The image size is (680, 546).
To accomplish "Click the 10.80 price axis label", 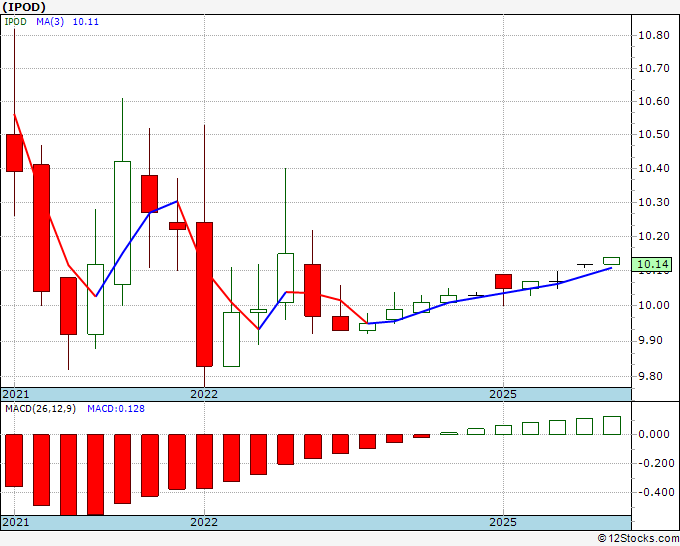I will (x=654, y=35).
